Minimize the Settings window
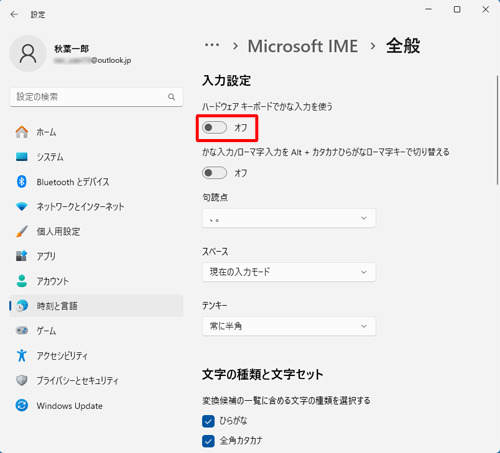 429,9
